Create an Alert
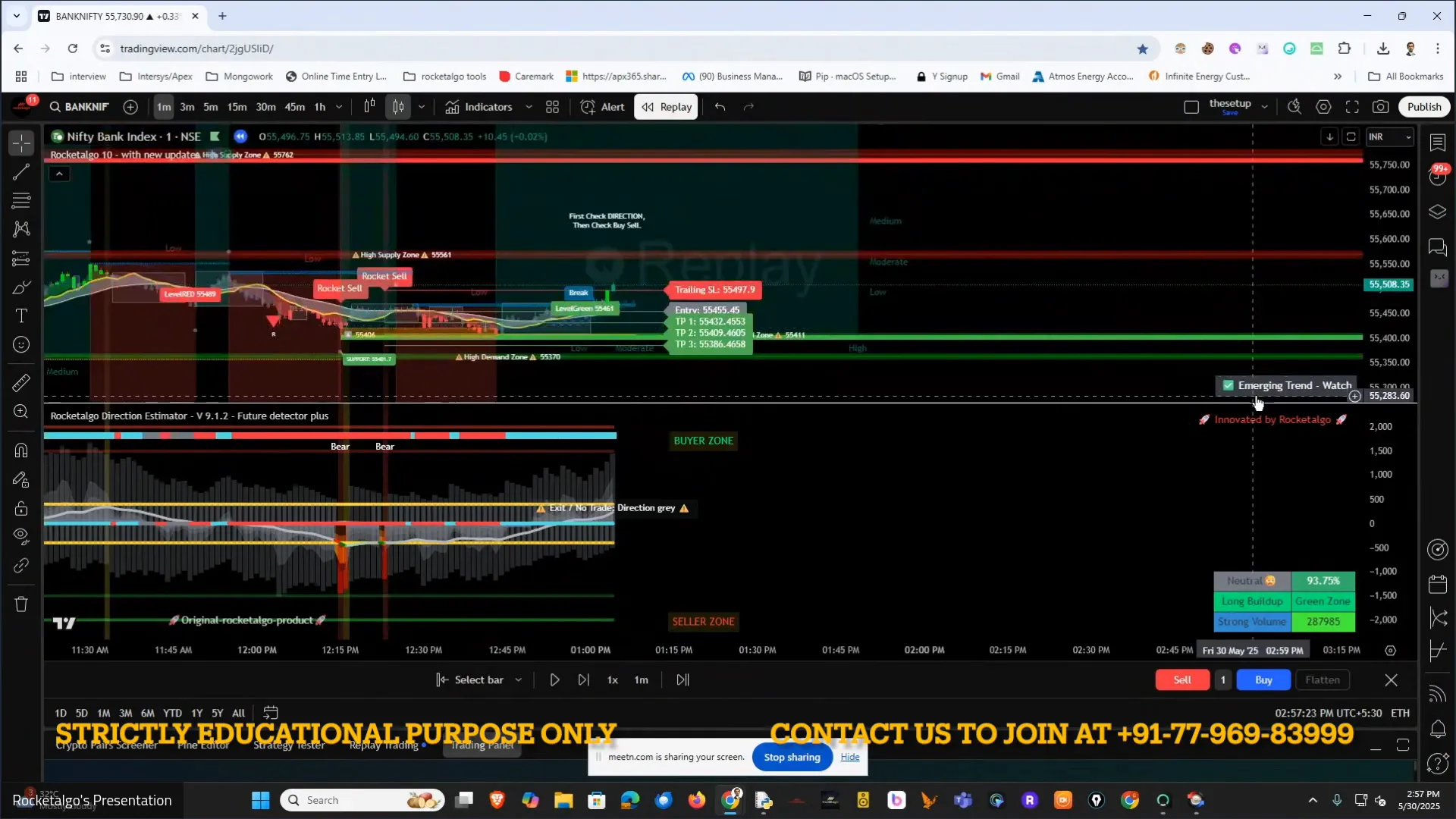 click(x=603, y=107)
